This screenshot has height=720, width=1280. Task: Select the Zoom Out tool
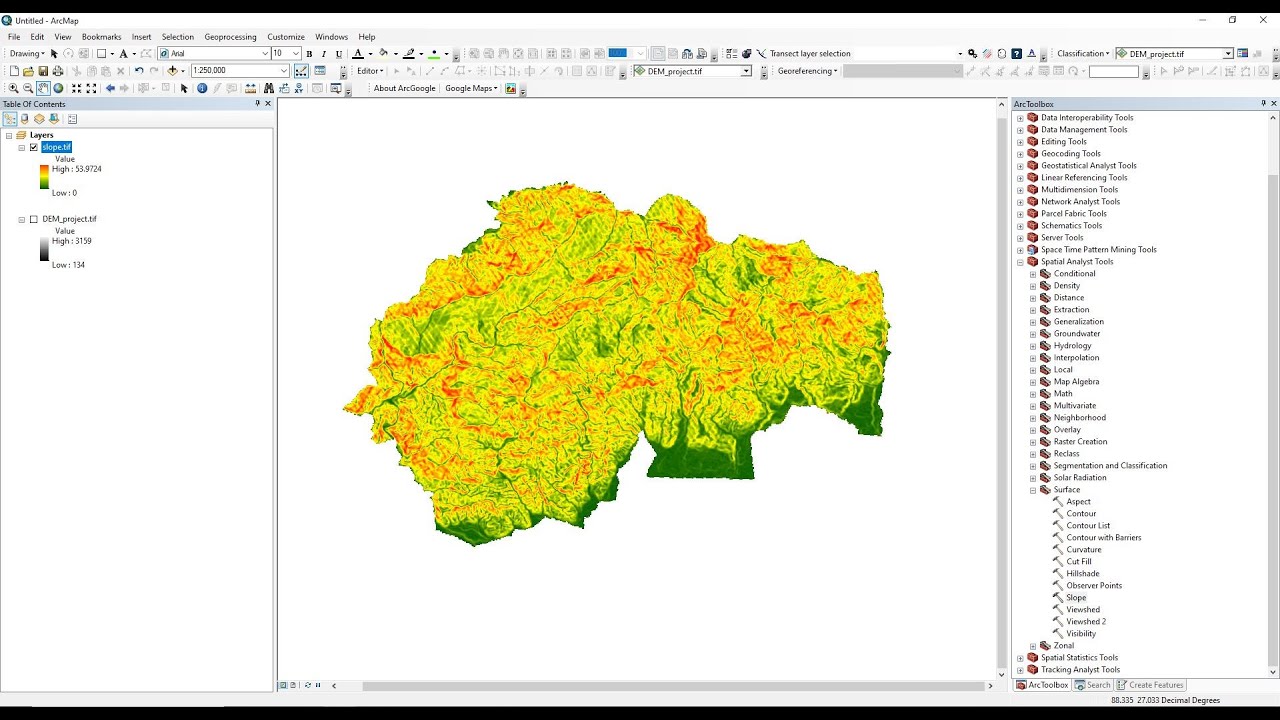pyautogui.click(x=28, y=88)
